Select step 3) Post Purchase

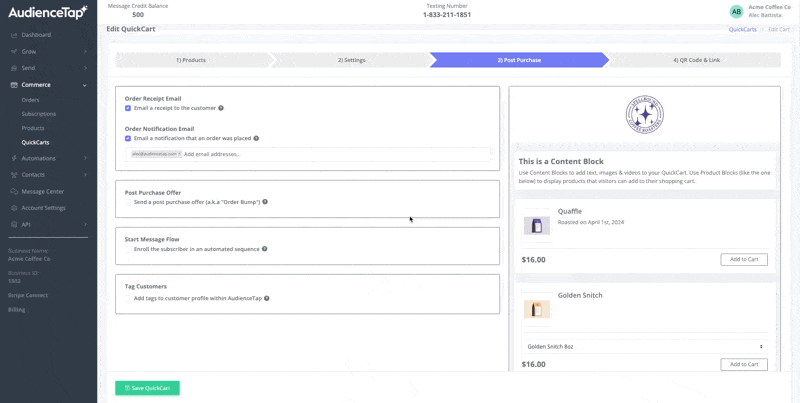tap(519, 60)
